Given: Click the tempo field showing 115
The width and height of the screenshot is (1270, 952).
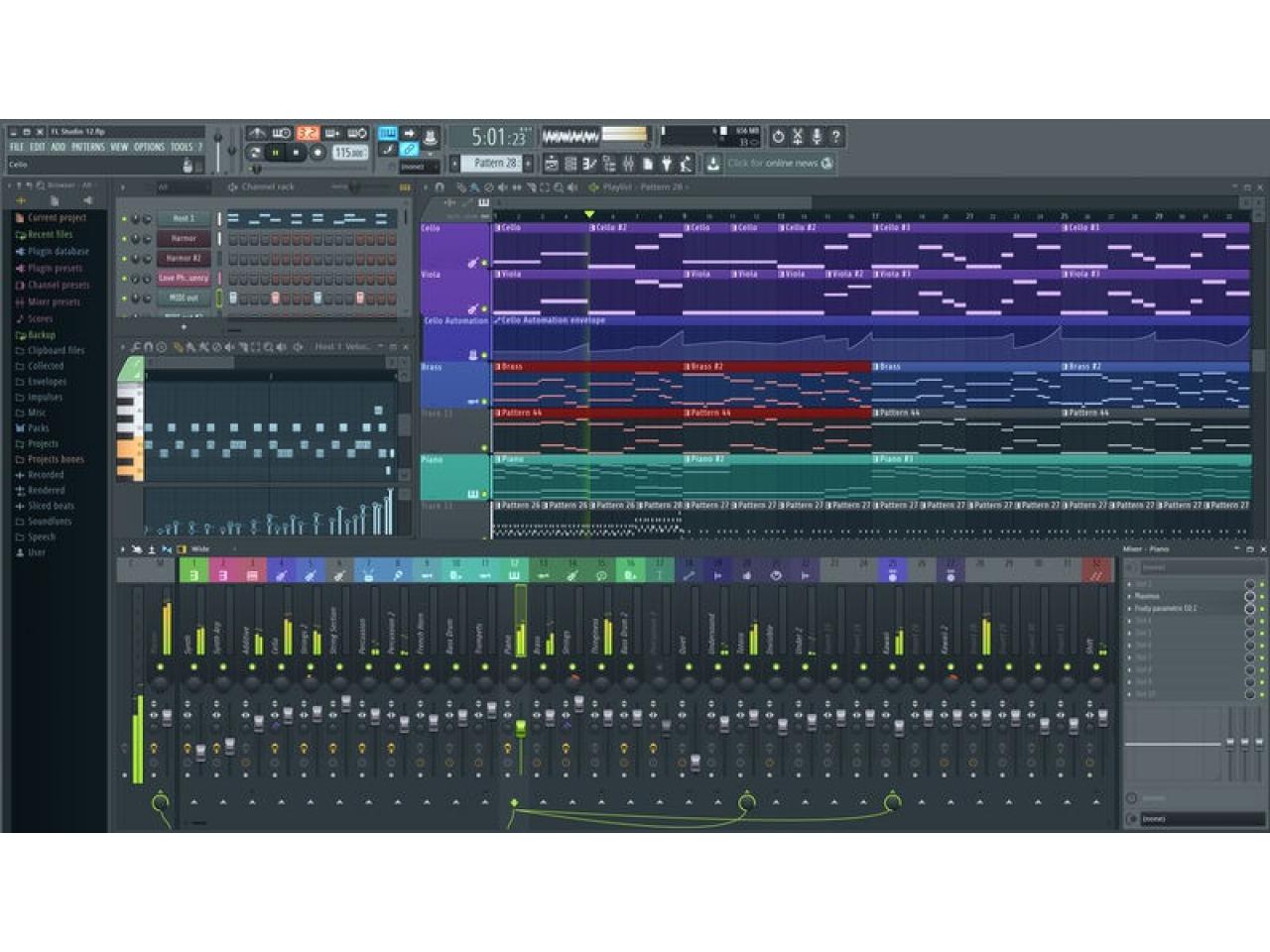Looking at the screenshot, I should point(349,153).
